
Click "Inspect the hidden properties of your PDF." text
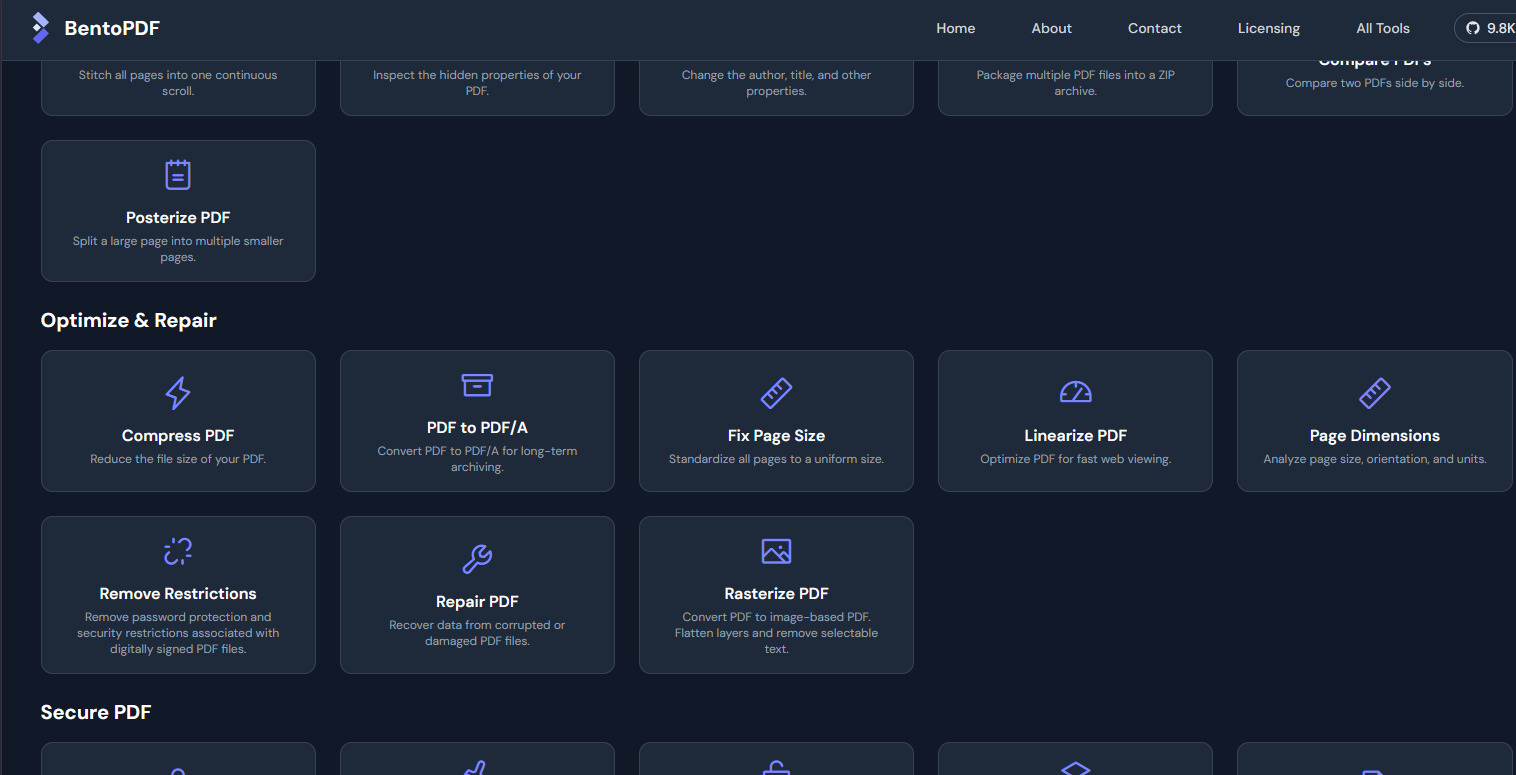477,82
